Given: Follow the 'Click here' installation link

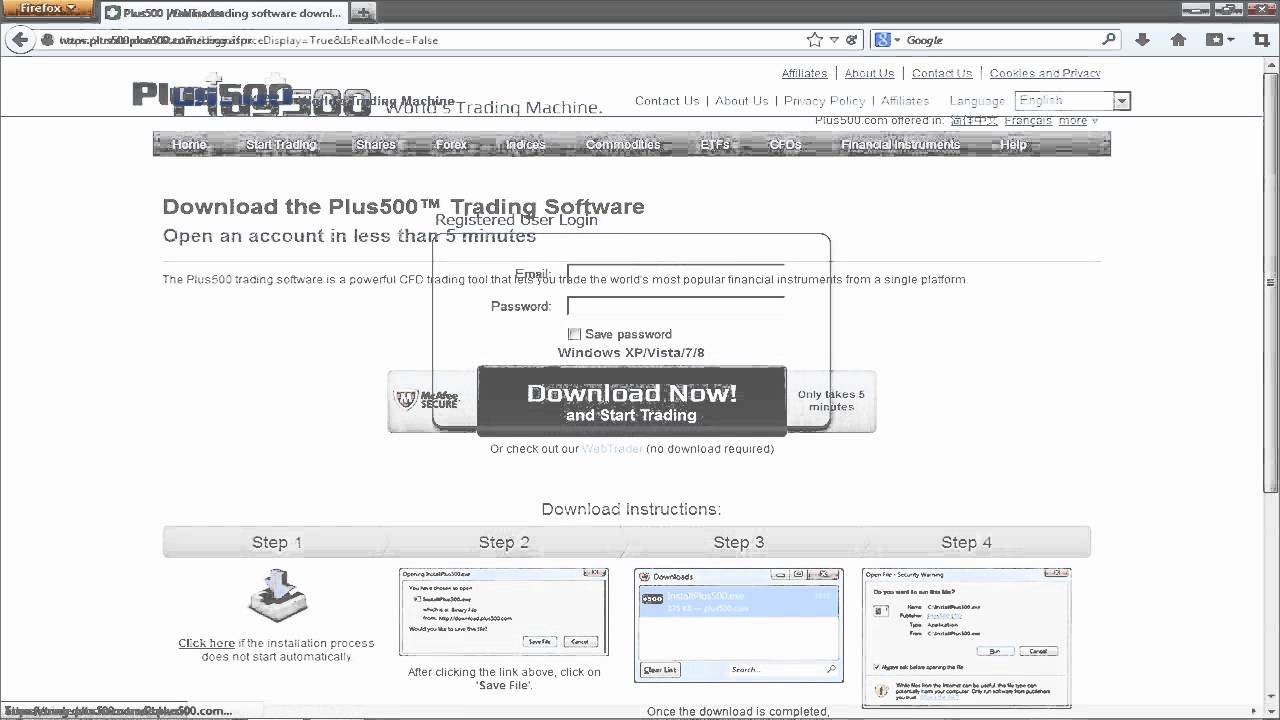Looking at the screenshot, I should (207, 643).
